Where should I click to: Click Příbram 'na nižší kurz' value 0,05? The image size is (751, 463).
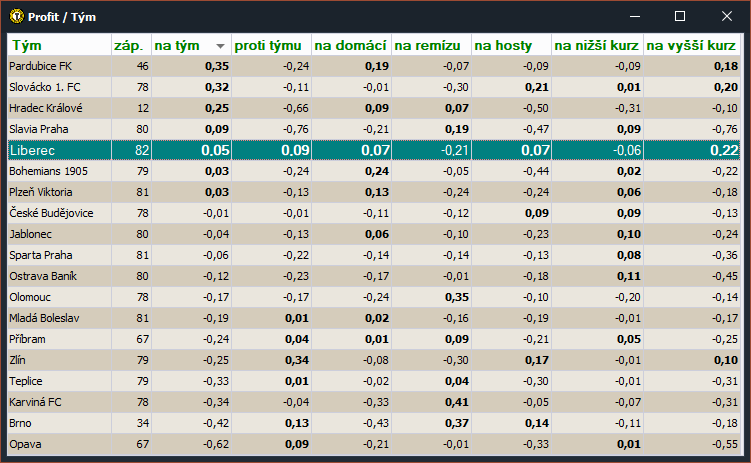point(629,339)
